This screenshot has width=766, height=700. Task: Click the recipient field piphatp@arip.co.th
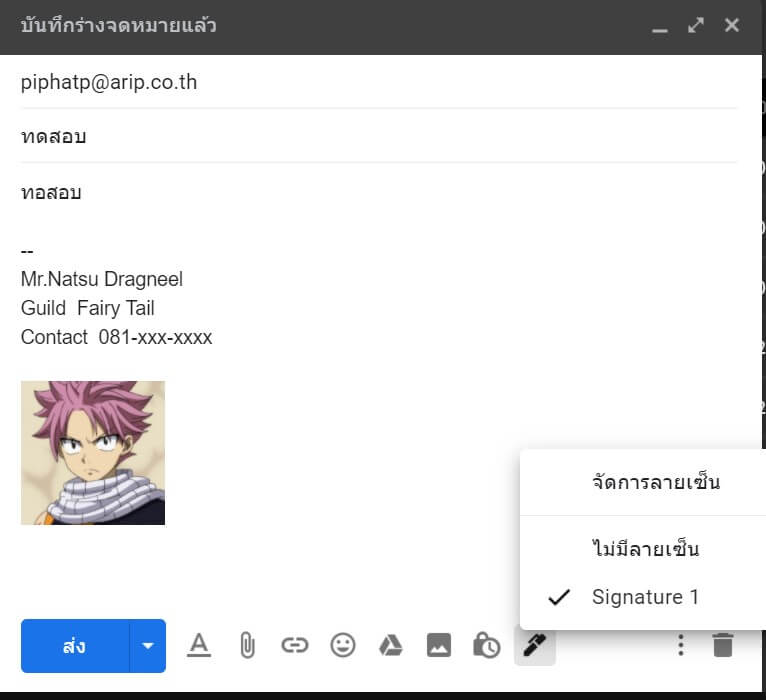[x=379, y=83]
